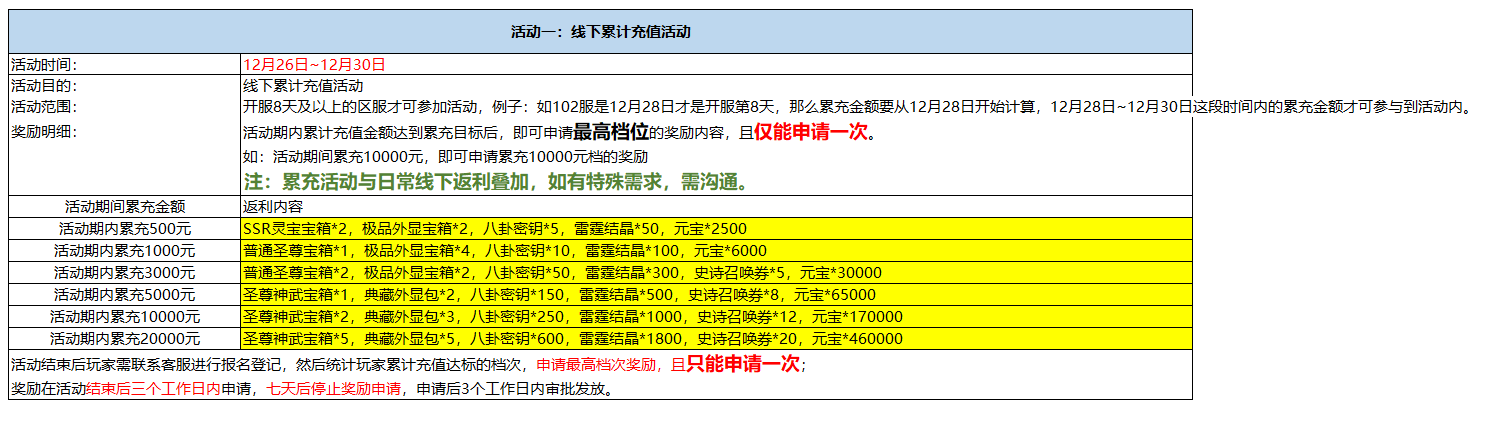Screen dimensions: 1489x448
Task: Click the 活动期内累充3000元 row label
Action: click(x=125, y=272)
